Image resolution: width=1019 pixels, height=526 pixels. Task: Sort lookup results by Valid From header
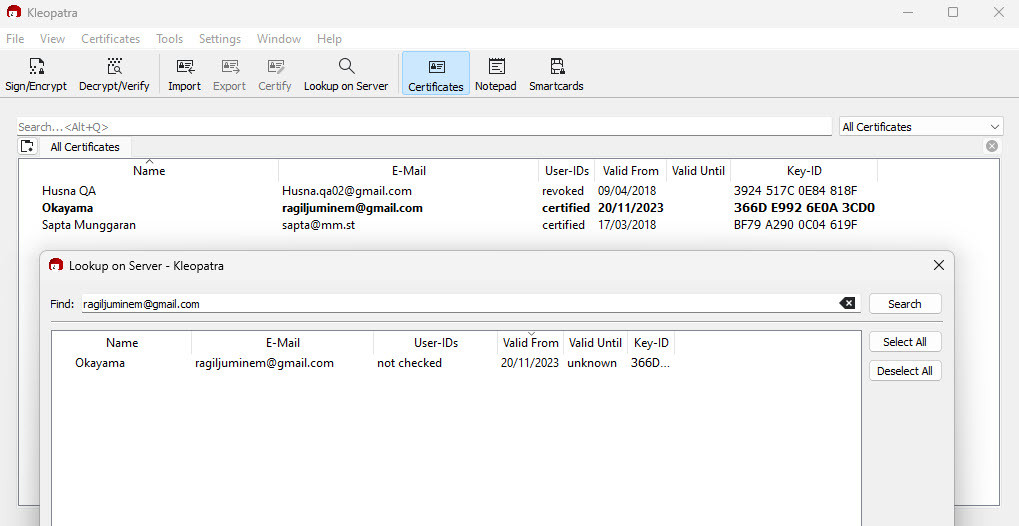pyautogui.click(x=530, y=343)
